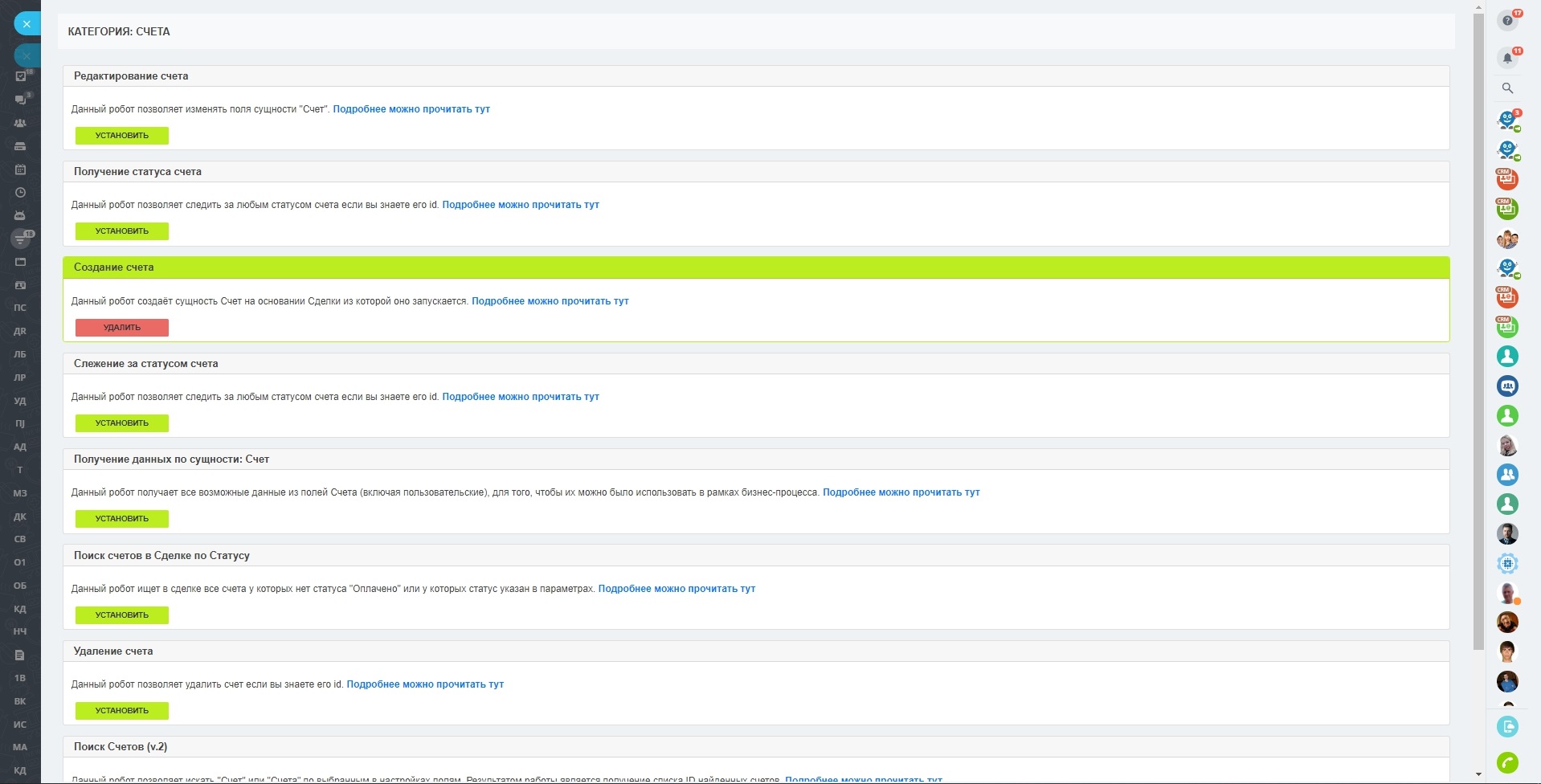Screen dimensions: 1541x784
Task: Open the document page icon in left sidebar
Action: [21, 655]
